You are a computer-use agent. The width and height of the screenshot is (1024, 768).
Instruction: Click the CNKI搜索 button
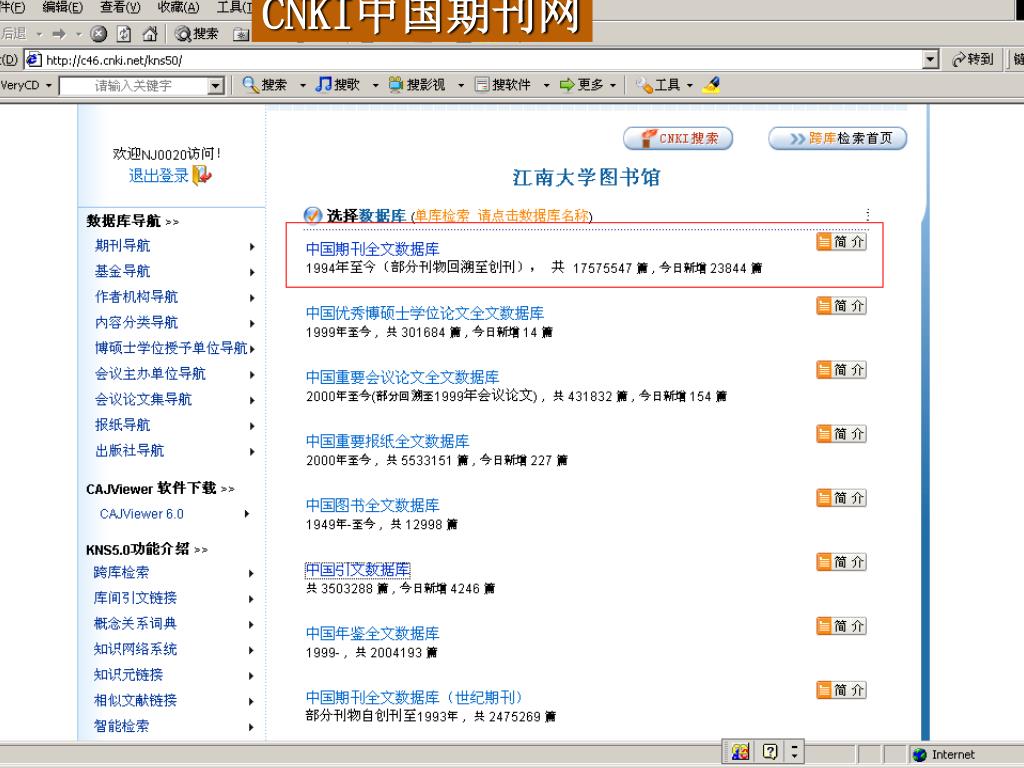point(678,138)
